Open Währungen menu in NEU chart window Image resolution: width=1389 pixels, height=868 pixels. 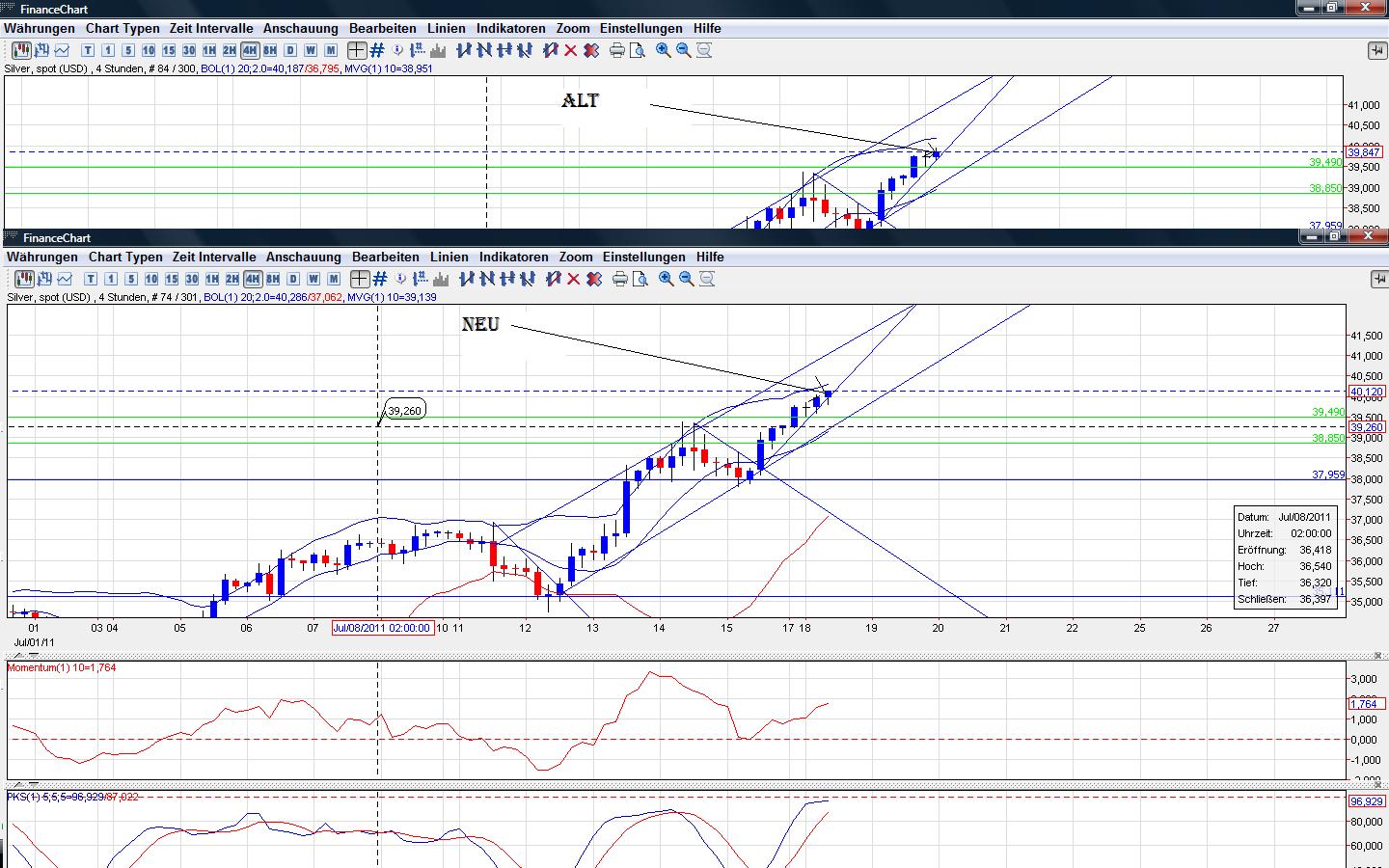42,257
